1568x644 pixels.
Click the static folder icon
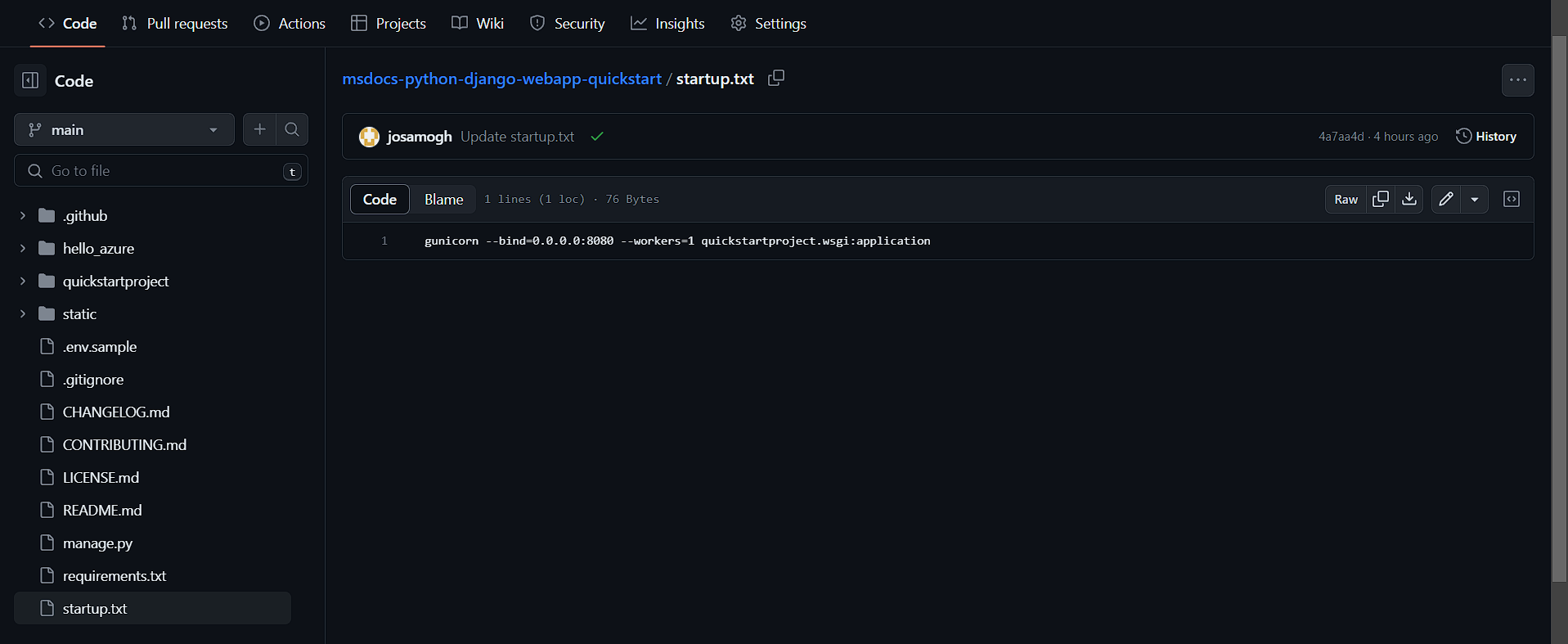[x=47, y=313]
